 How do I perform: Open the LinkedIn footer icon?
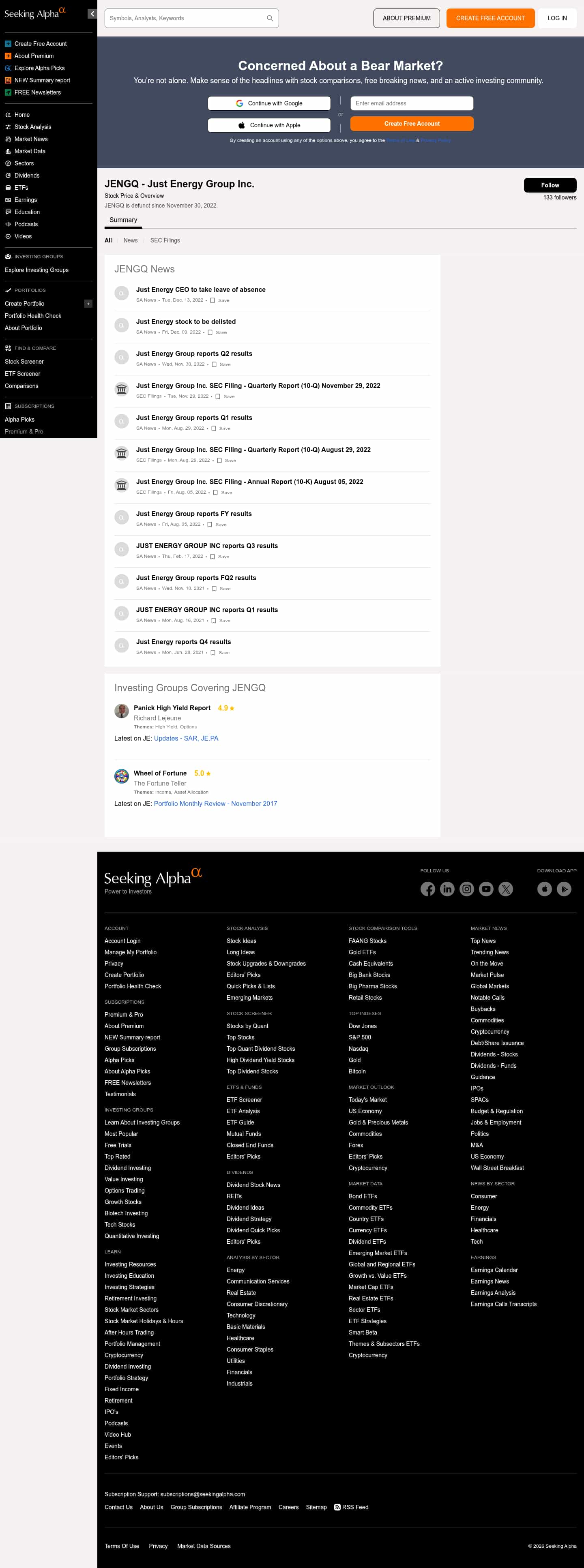click(x=447, y=889)
